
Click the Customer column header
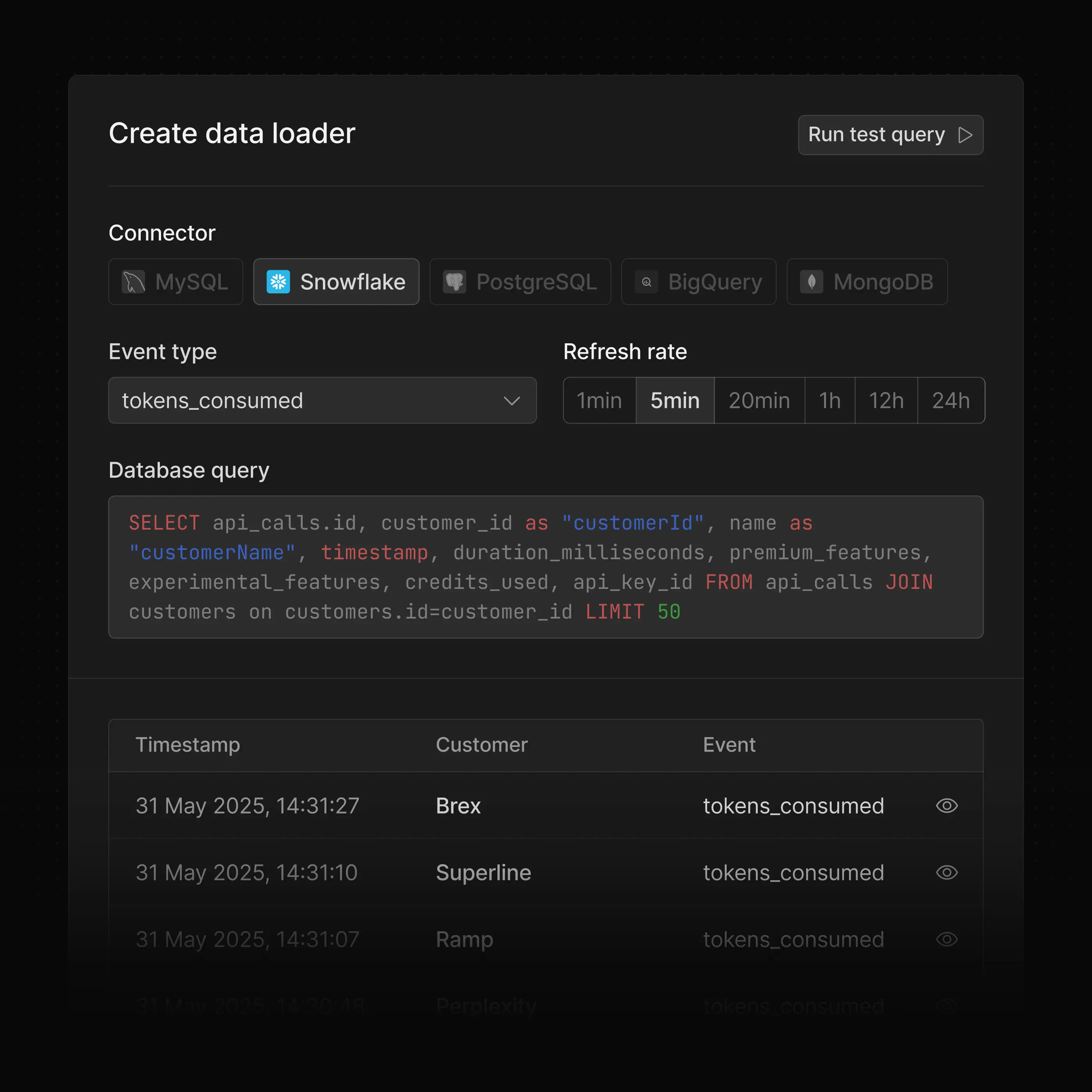482,745
